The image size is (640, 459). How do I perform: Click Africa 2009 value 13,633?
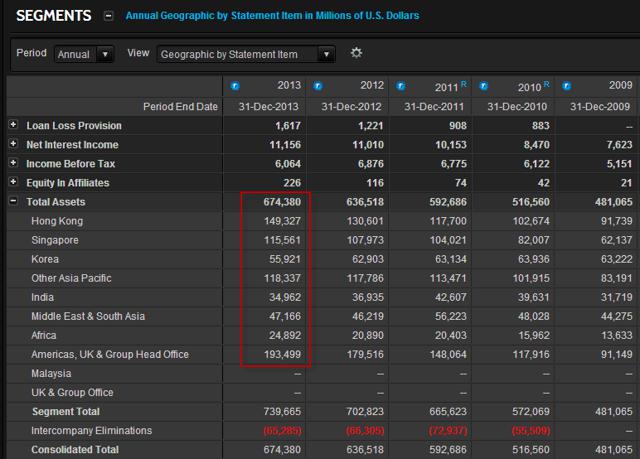(x=616, y=335)
